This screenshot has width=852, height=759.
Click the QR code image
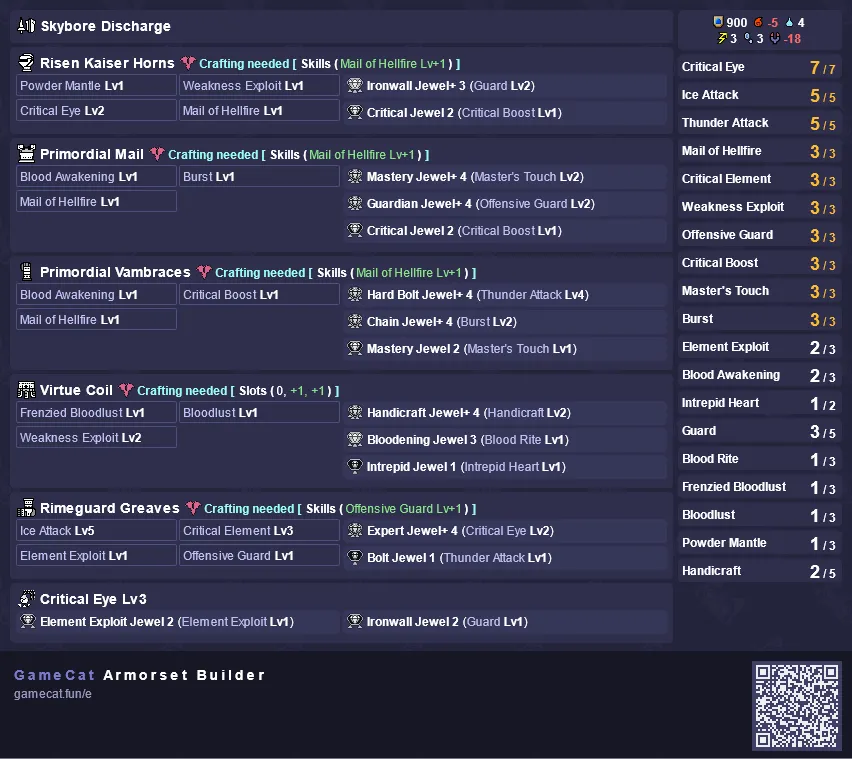tap(797, 705)
